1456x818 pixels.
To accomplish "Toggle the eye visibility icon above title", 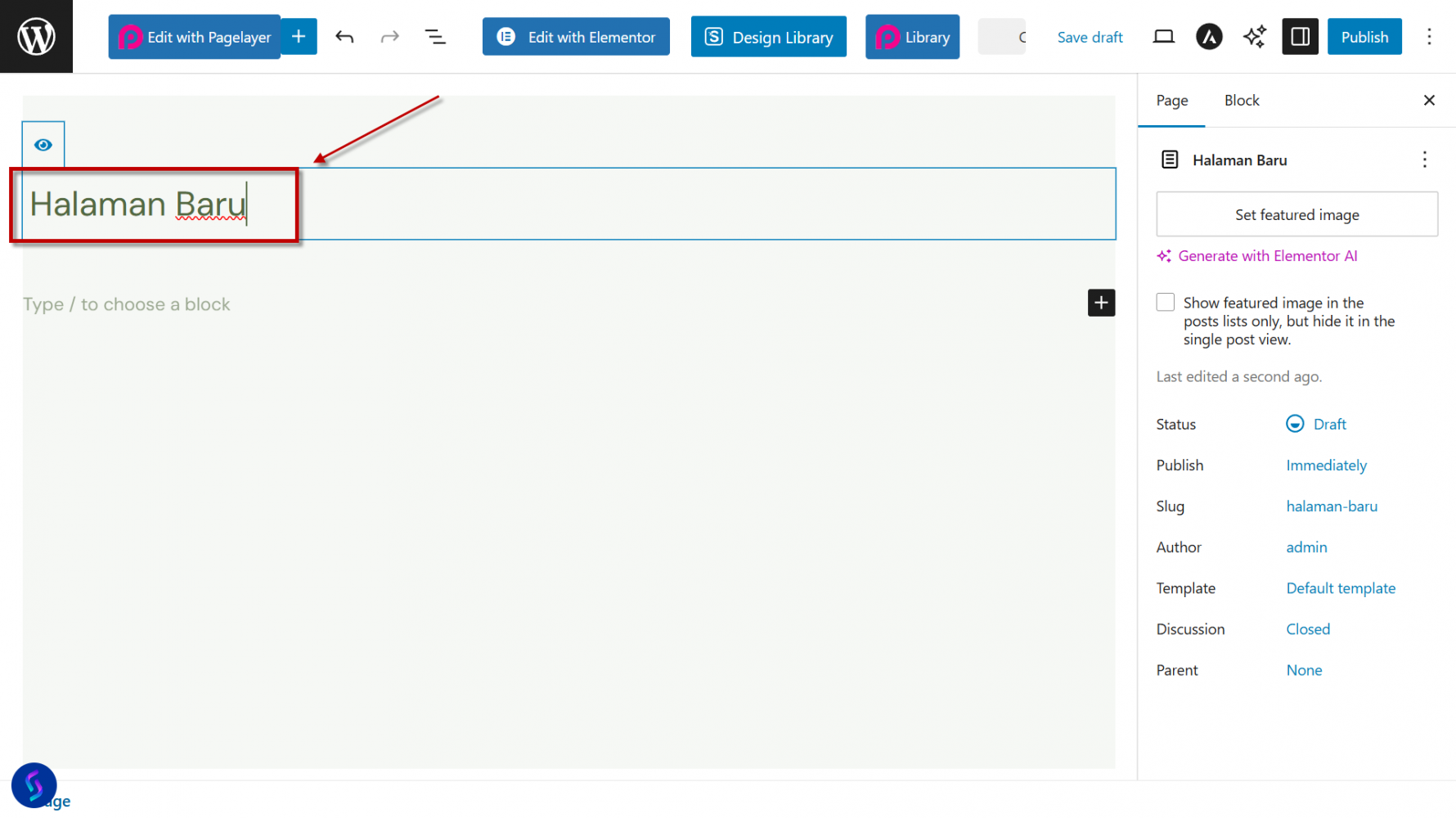I will tap(43, 145).
